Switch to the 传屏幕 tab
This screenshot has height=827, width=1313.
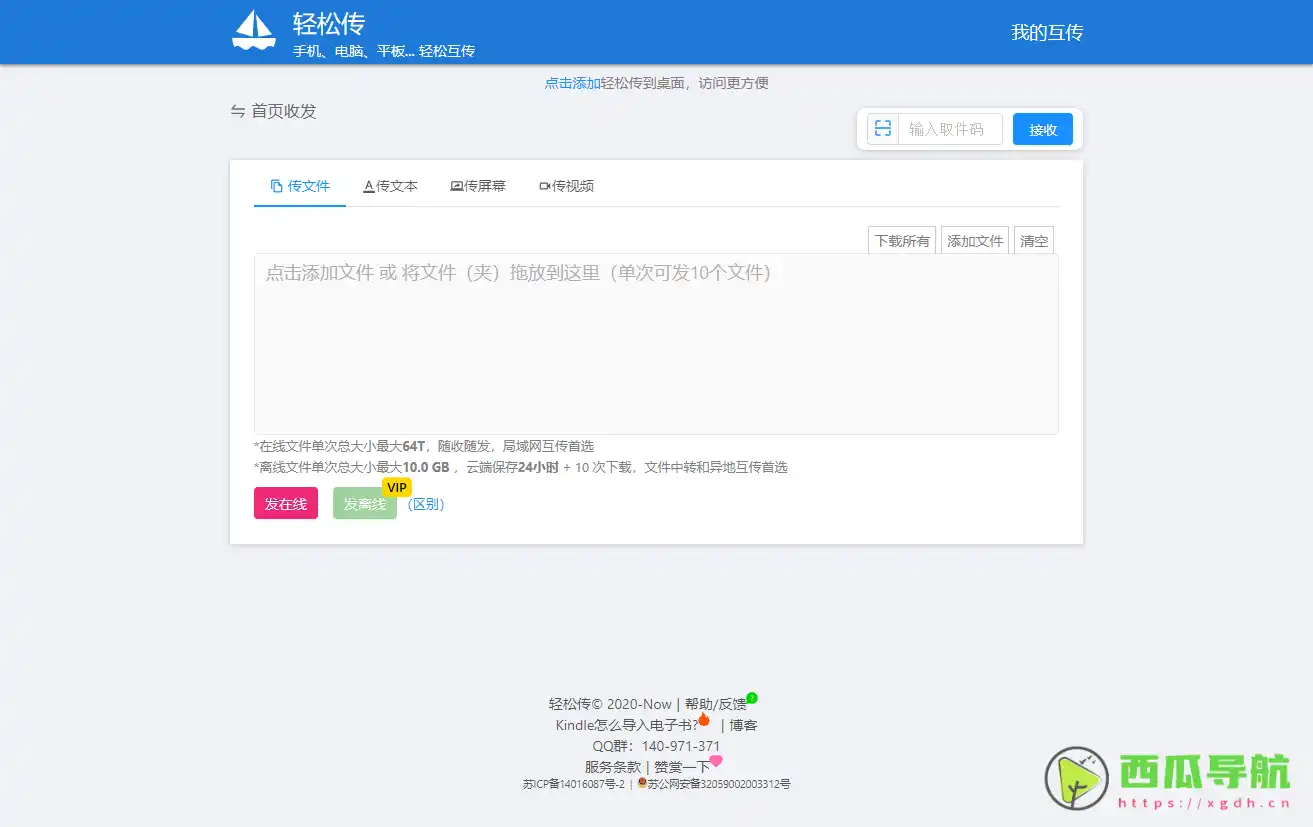coord(477,185)
